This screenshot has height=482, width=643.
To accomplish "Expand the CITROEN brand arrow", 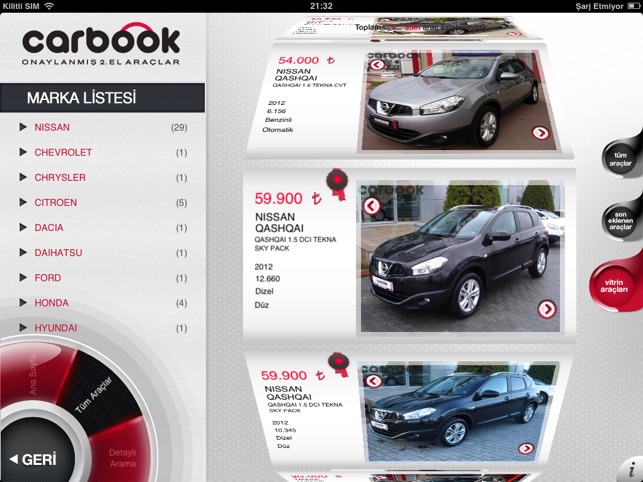I will pos(23,202).
